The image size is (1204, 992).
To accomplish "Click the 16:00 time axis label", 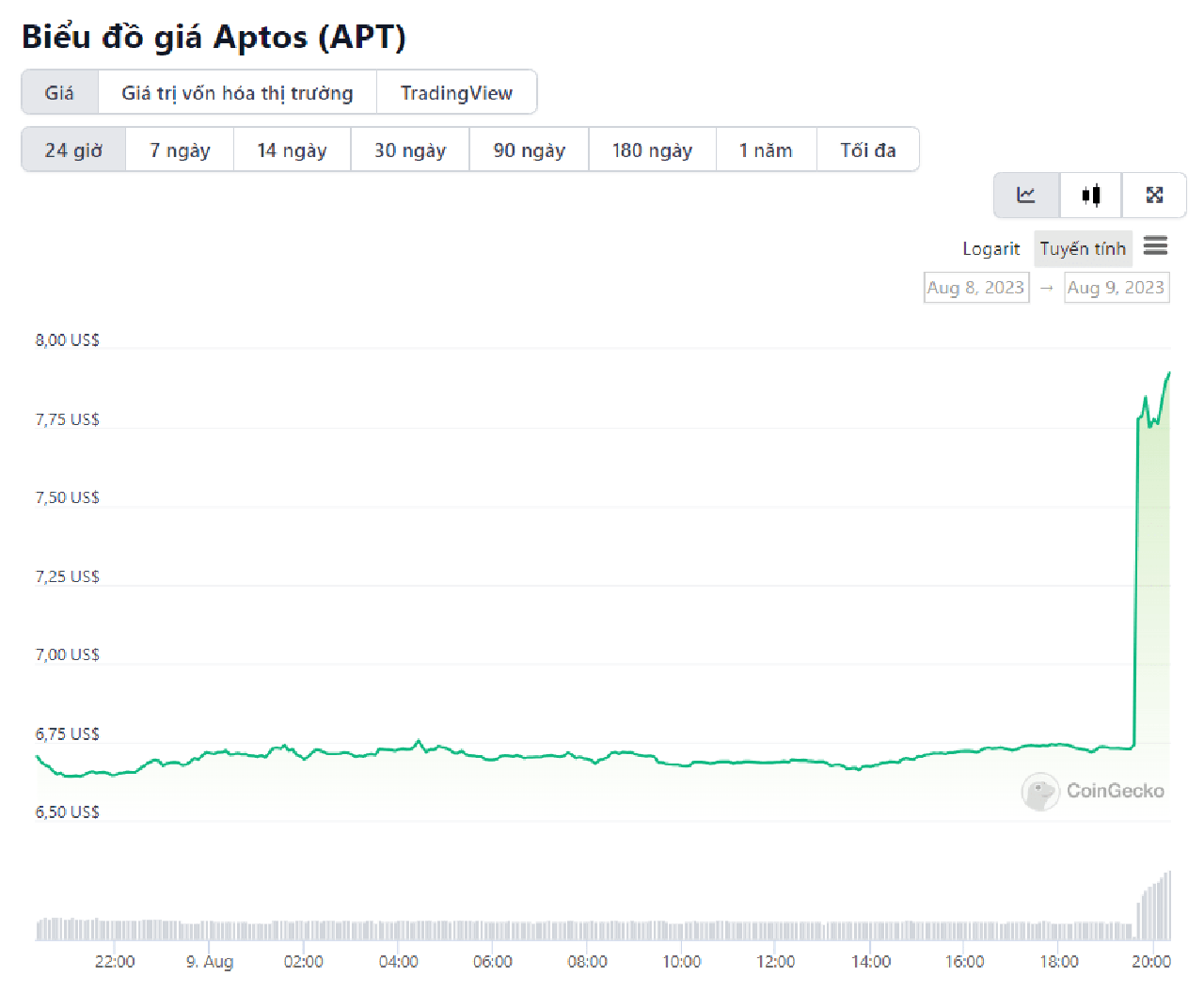I will coord(964,962).
